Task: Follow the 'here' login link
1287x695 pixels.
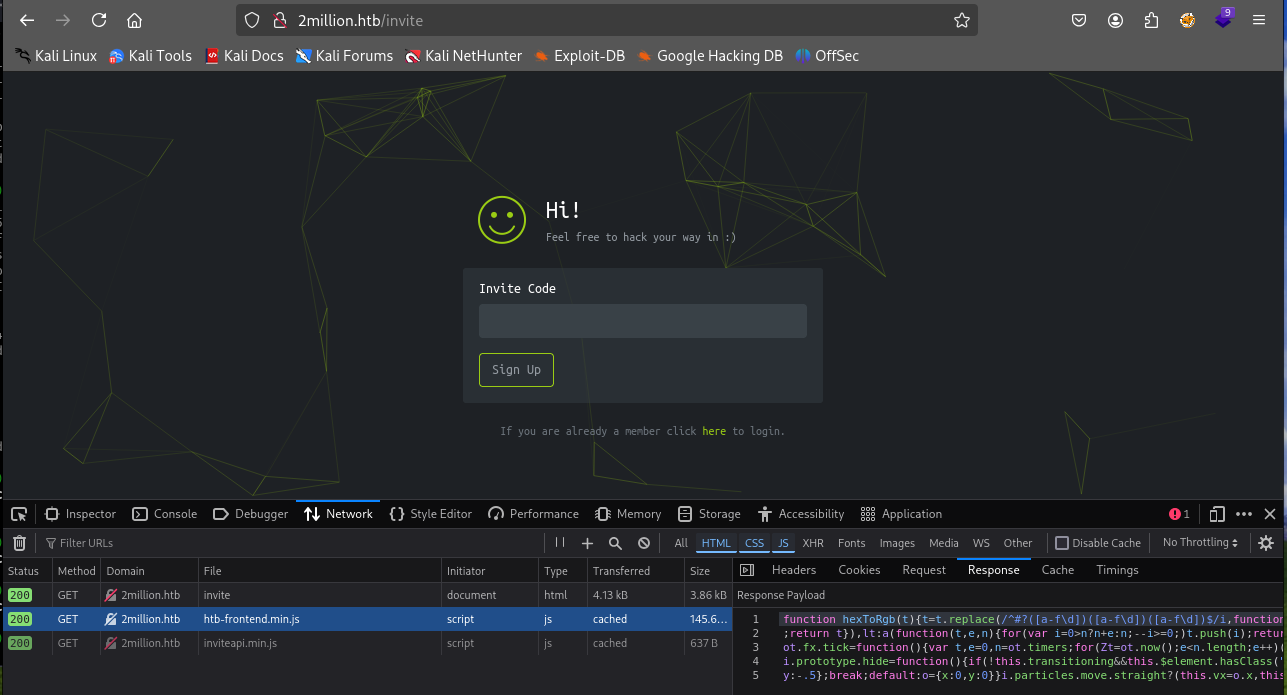Action: click(714, 431)
